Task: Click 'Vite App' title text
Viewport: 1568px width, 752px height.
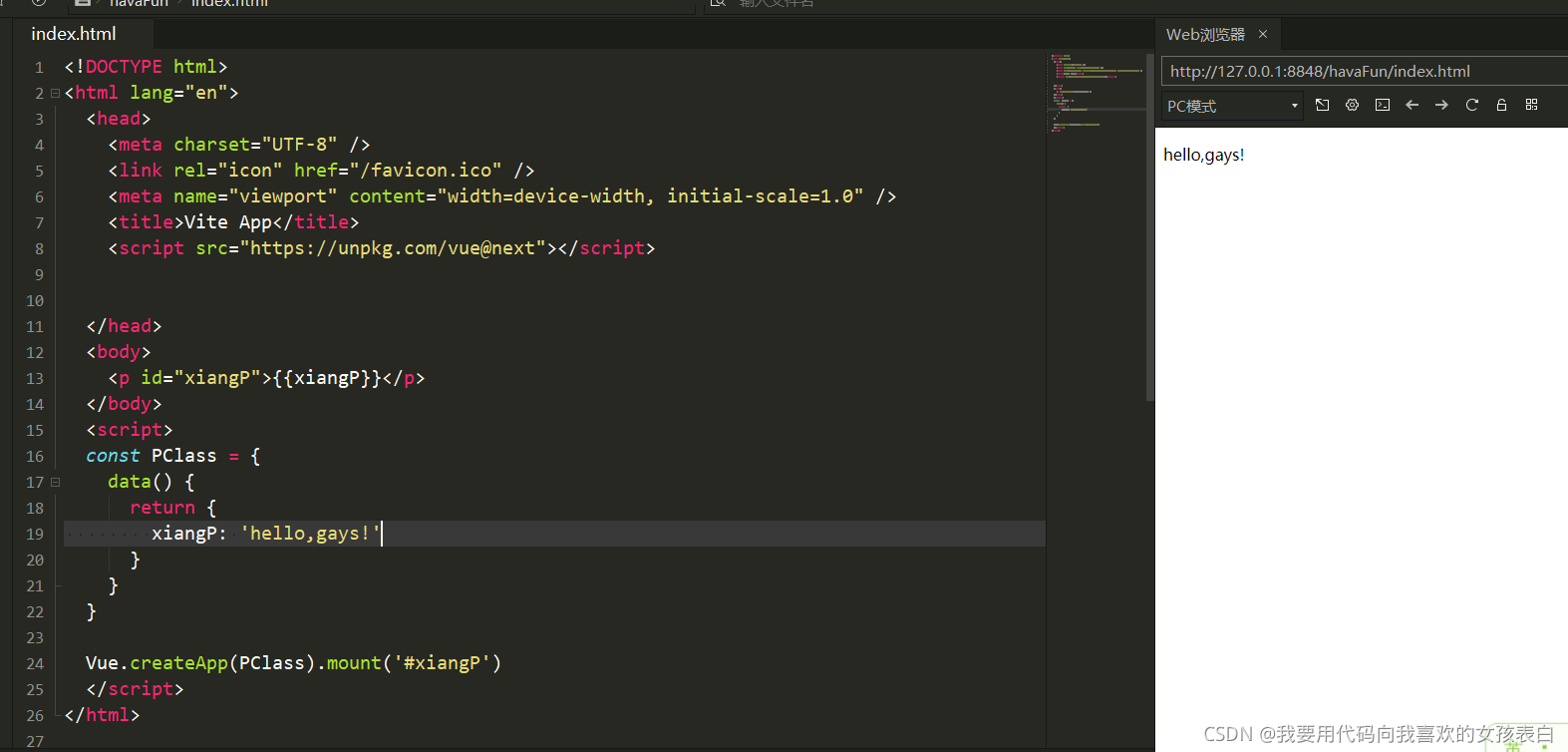Action: tap(228, 222)
